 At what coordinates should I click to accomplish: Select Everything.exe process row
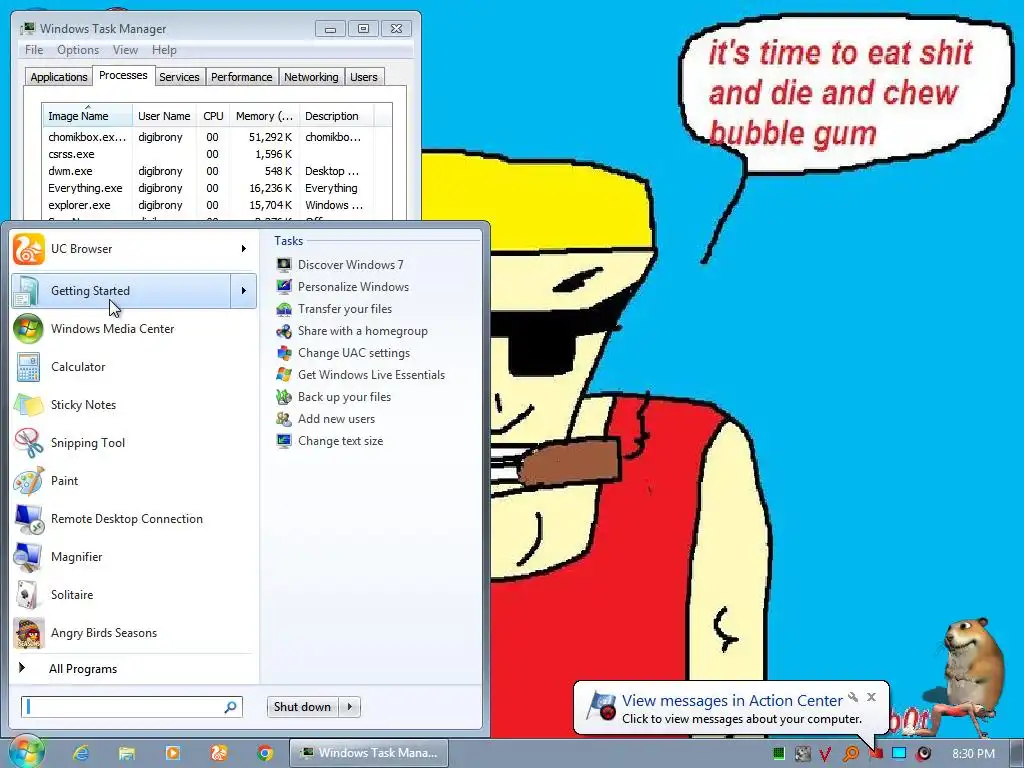pyautogui.click(x=217, y=188)
